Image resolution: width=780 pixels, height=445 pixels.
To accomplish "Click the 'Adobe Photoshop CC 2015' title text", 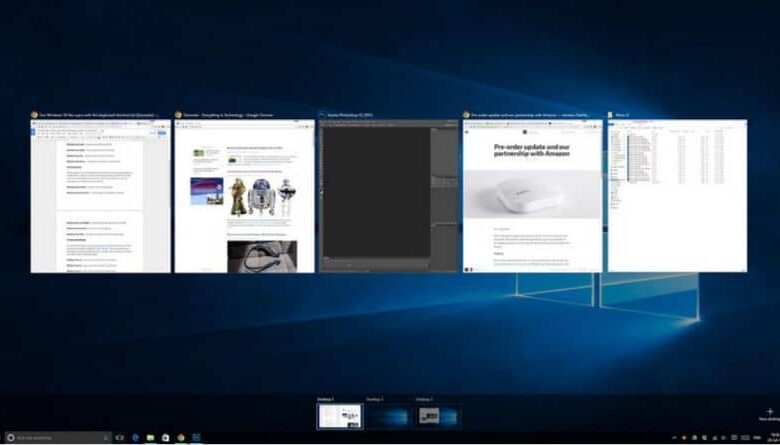I will click(350, 115).
